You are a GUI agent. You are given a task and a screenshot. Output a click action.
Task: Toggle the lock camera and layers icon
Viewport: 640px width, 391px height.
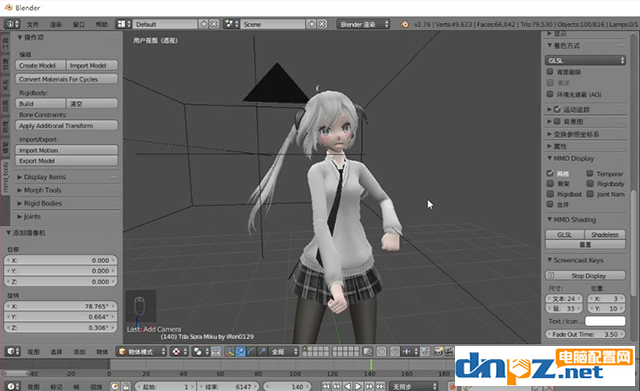pos(368,351)
